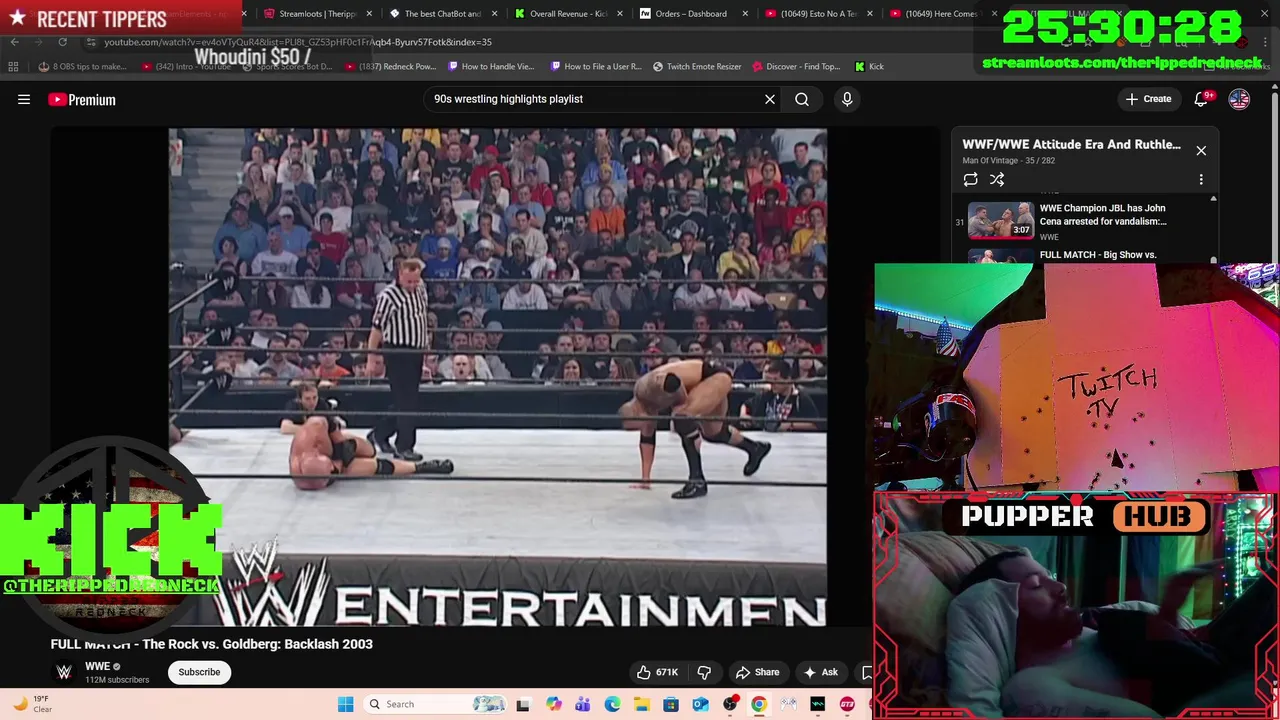
Task: Toggle shuffle playlist
Action: [997, 180]
